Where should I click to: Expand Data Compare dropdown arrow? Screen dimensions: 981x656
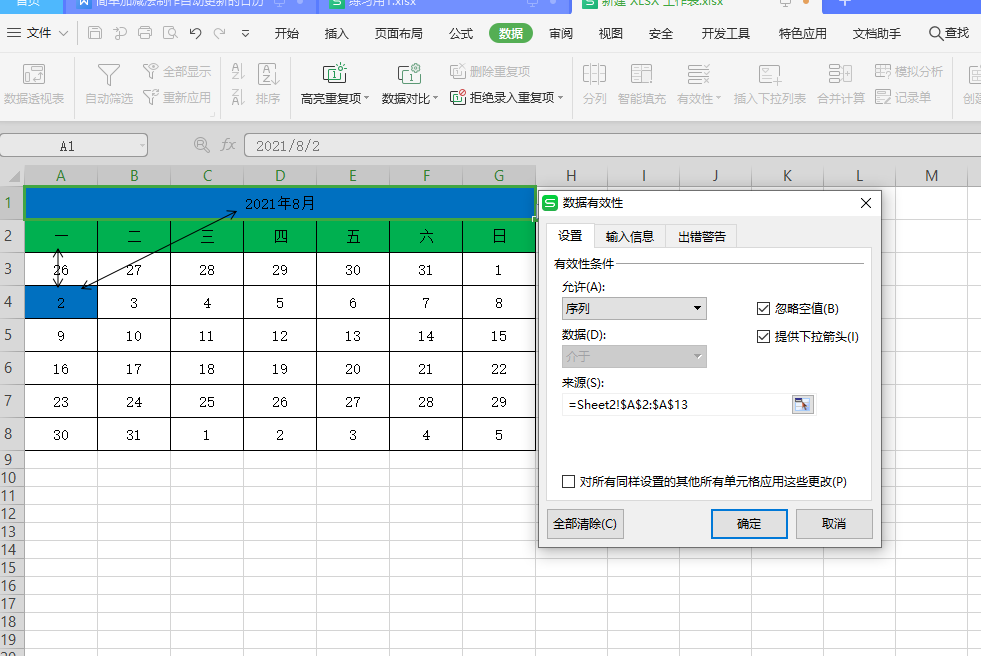tap(435, 98)
